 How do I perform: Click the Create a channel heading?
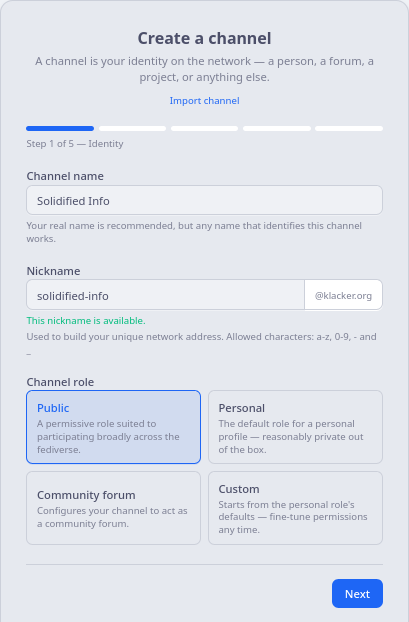click(204, 38)
